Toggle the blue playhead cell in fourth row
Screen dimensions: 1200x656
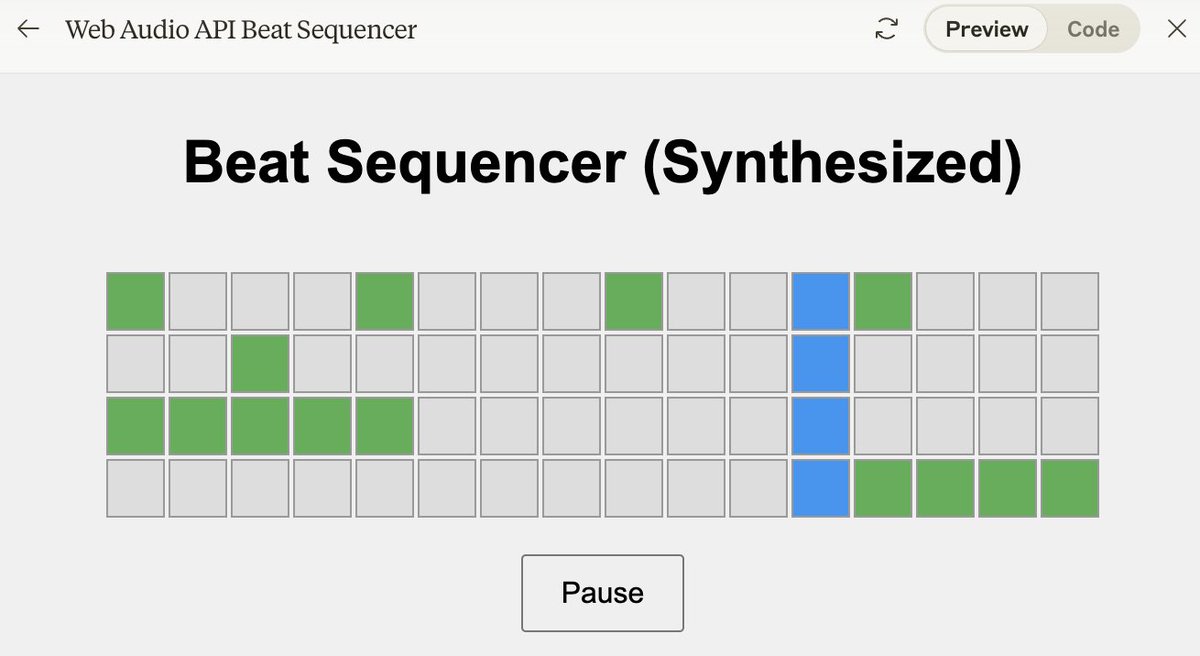(x=821, y=488)
